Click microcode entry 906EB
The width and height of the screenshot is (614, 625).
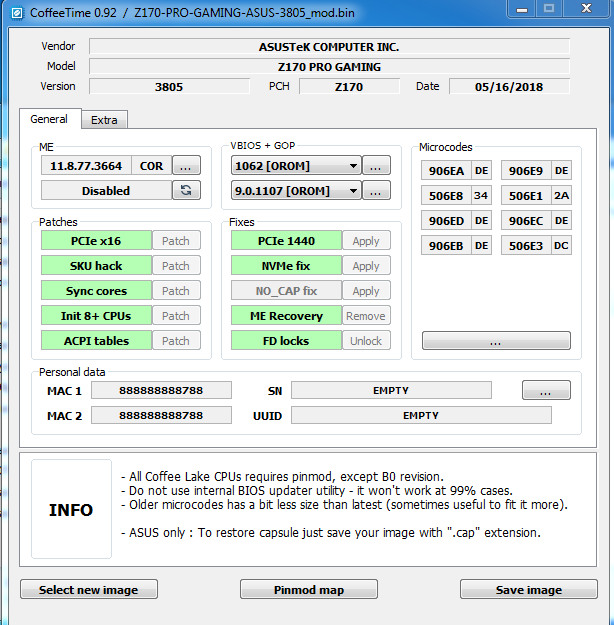pyautogui.click(x=446, y=246)
